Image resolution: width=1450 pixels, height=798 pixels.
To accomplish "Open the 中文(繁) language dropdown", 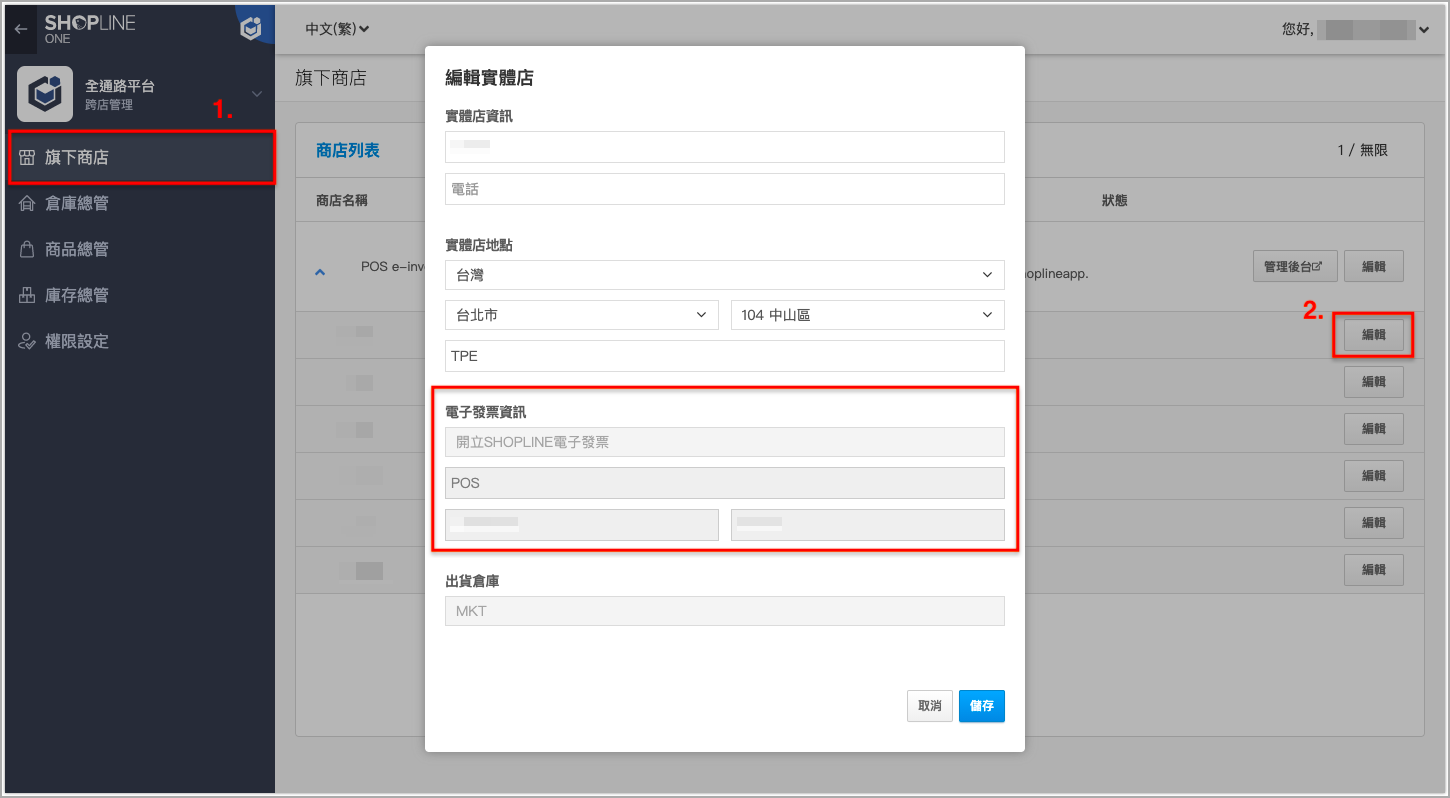I will pyautogui.click(x=337, y=29).
